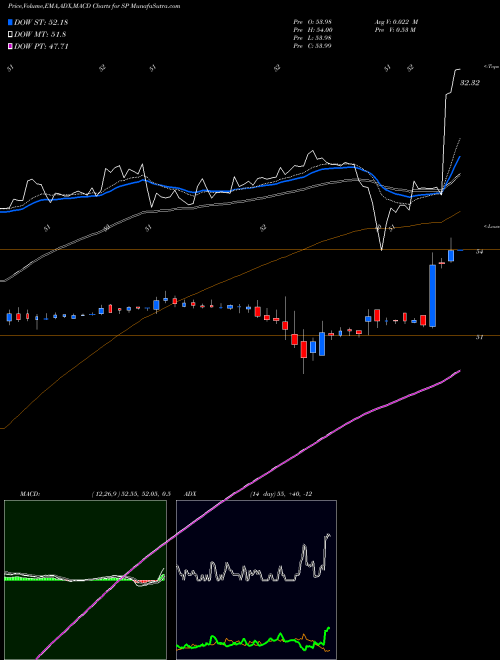This screenshot has height=660, width=500.
Task: Click the lowest red candlestick of the dip
Action: click(303, 350)
